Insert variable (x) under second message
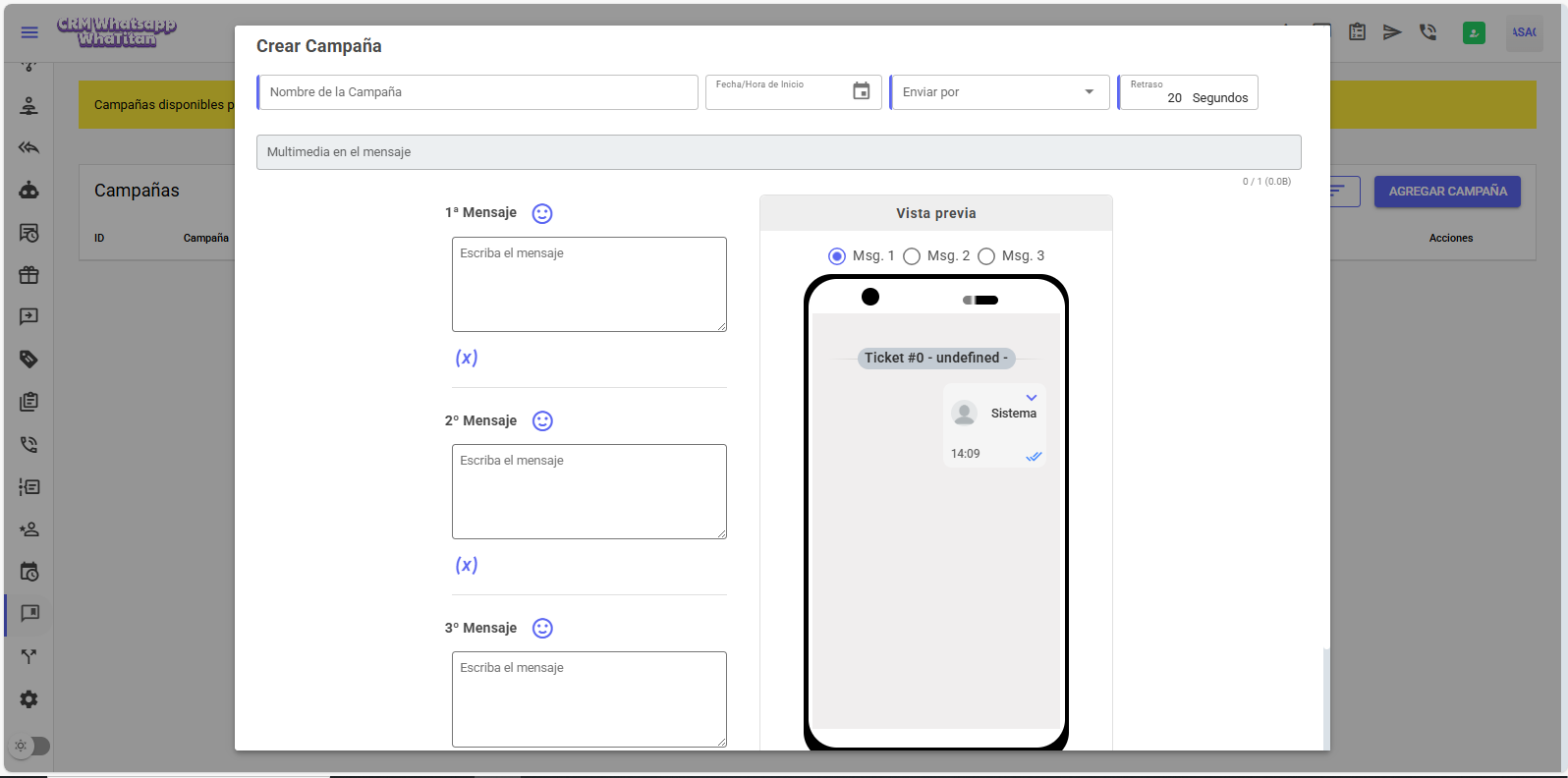Screen dimensions: 1568x778 pos(467,565)
